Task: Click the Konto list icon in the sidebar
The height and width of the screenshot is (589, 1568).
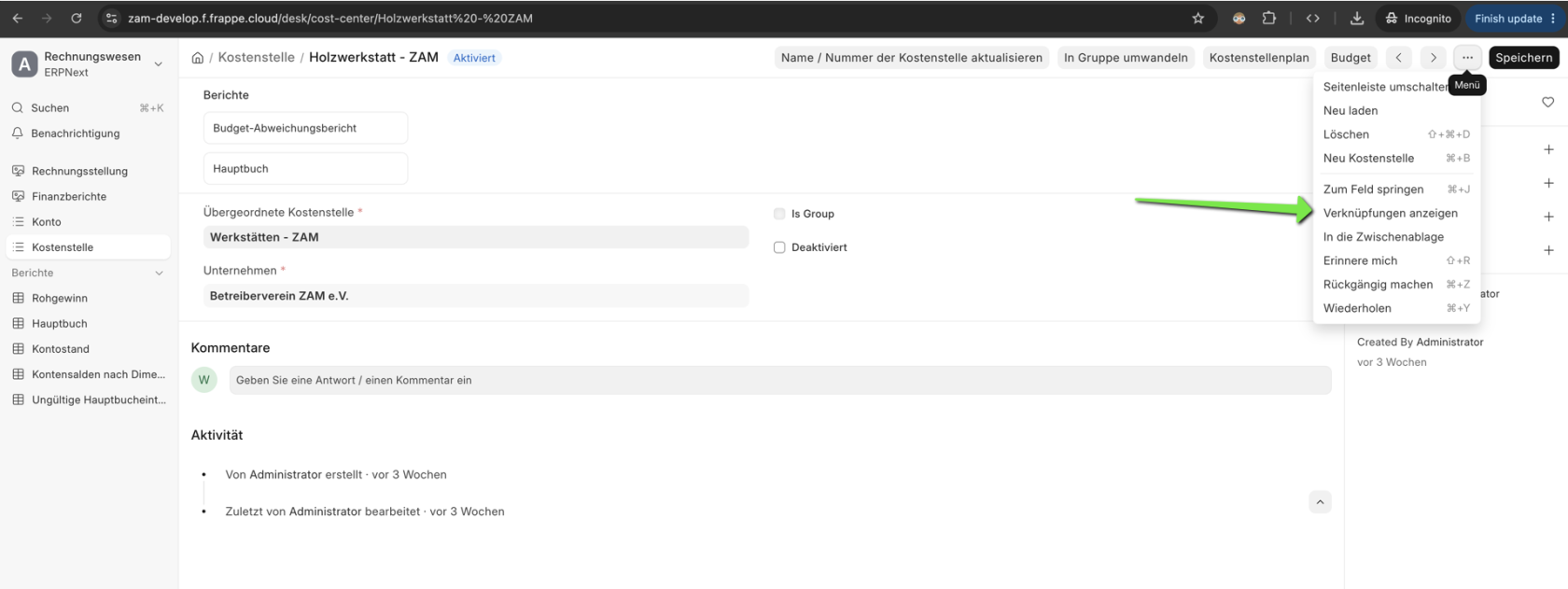Action: pyautogui.click(x=19, y=221)
